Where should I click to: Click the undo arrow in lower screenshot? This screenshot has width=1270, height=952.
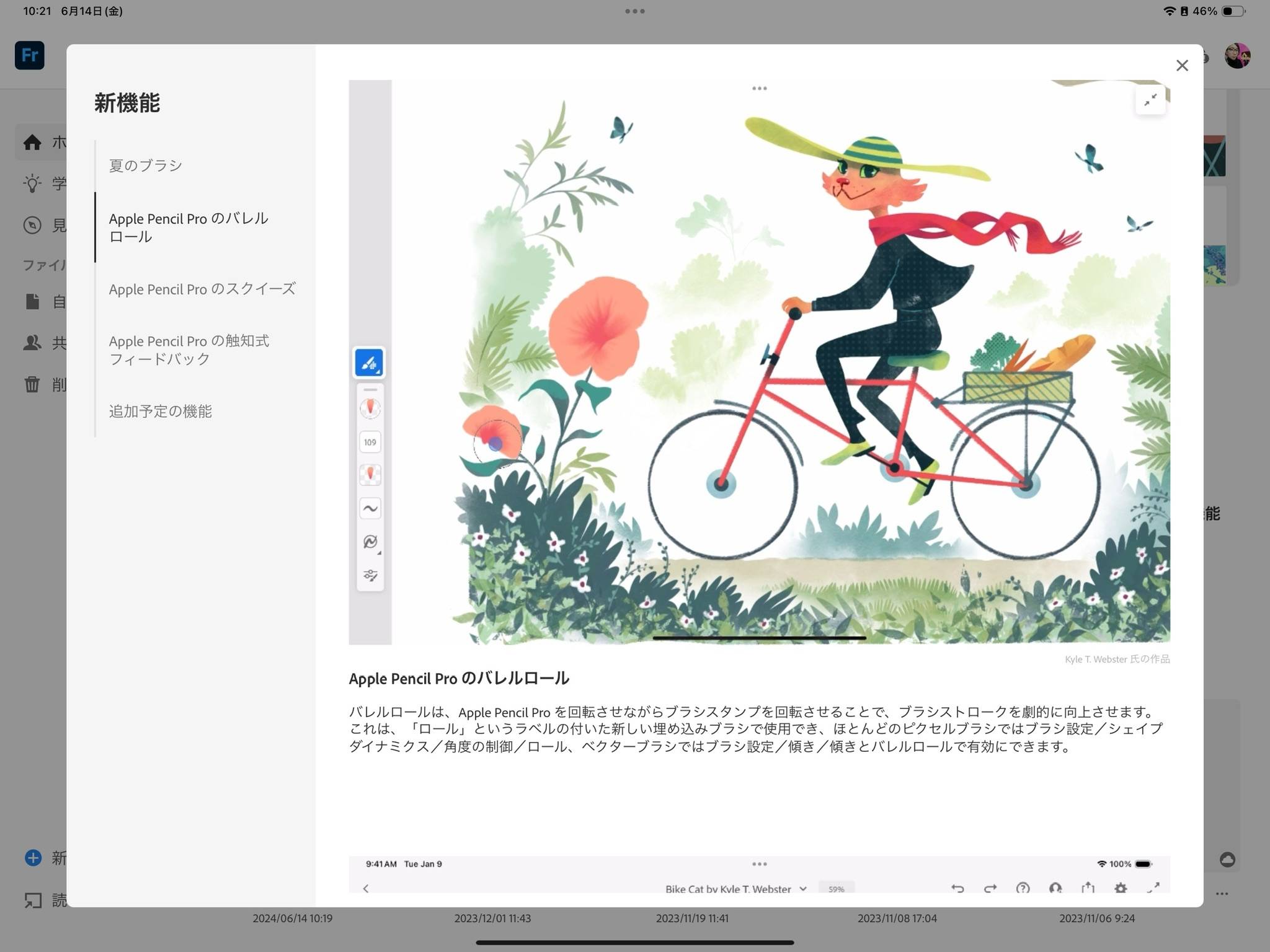point(957,888)
